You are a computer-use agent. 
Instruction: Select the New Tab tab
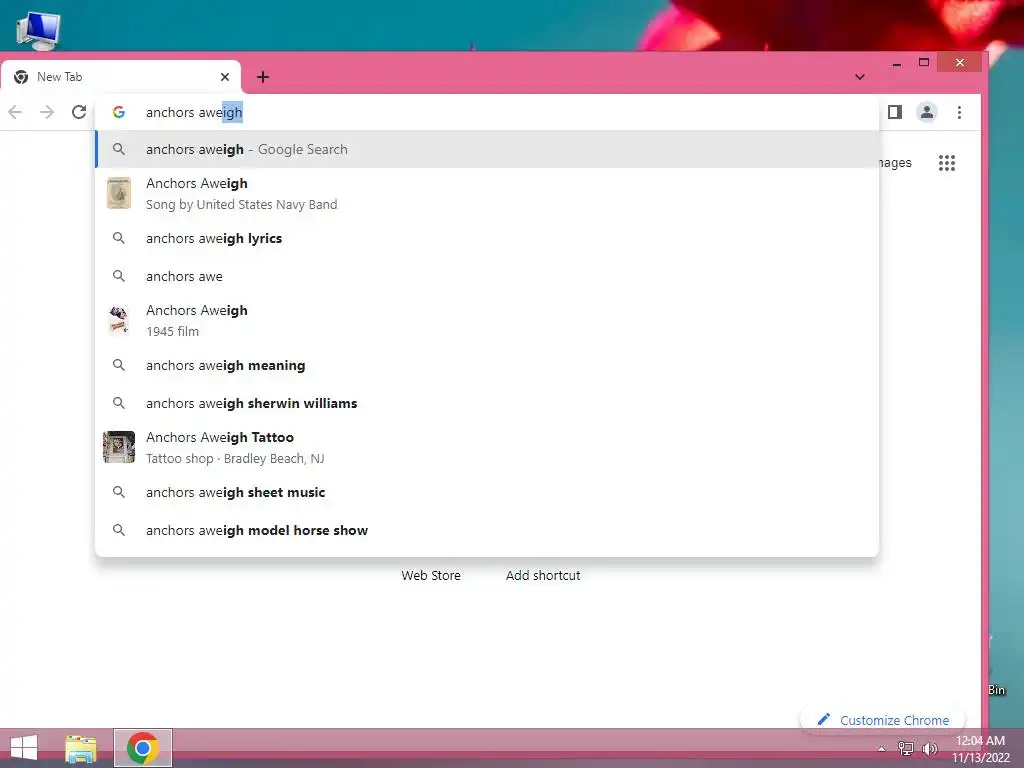121,77
